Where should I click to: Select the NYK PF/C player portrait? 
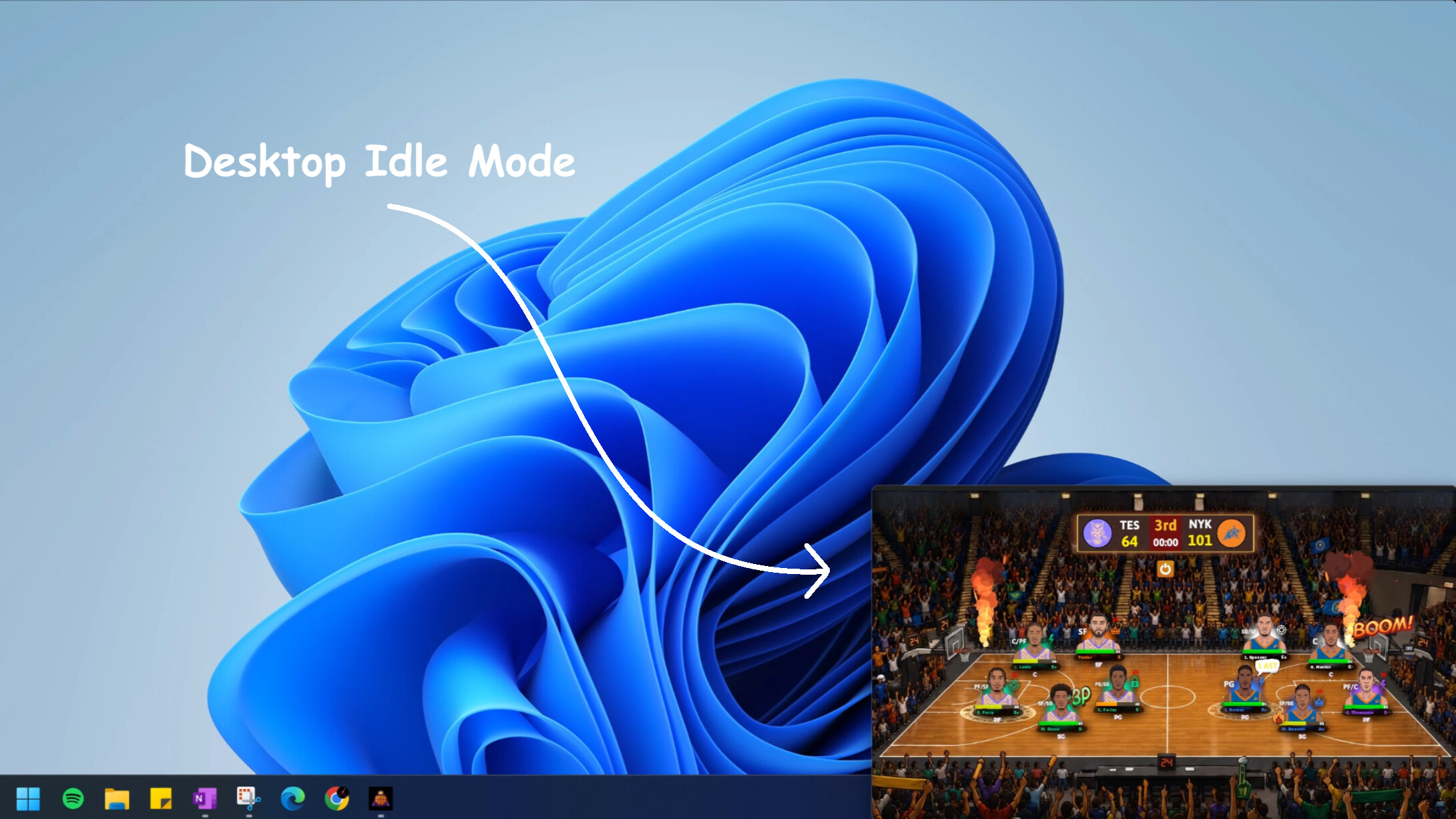(x=1366, y=687)
